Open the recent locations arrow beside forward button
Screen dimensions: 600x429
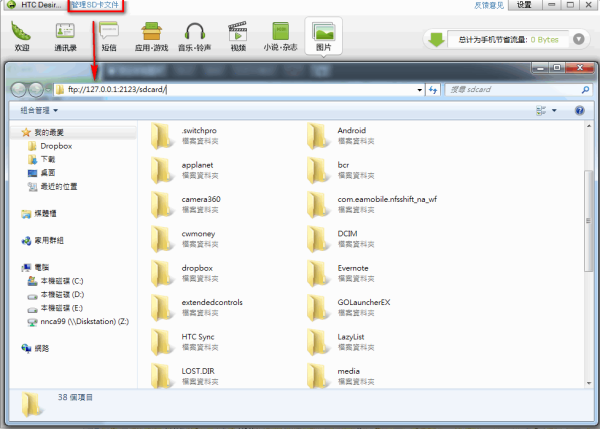tap(48, 90)
